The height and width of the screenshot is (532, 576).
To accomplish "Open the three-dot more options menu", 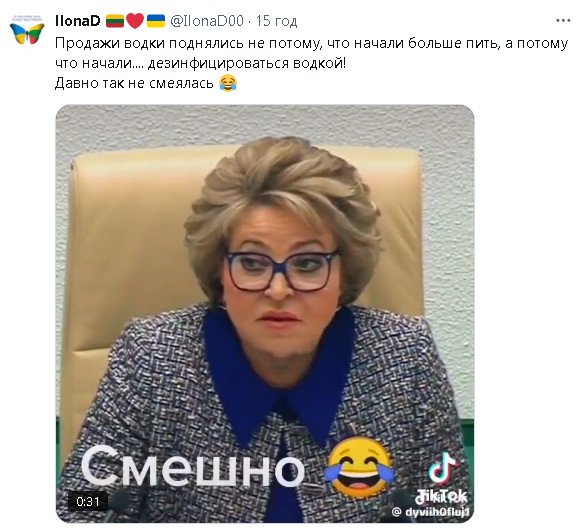I will coord(563,21).
